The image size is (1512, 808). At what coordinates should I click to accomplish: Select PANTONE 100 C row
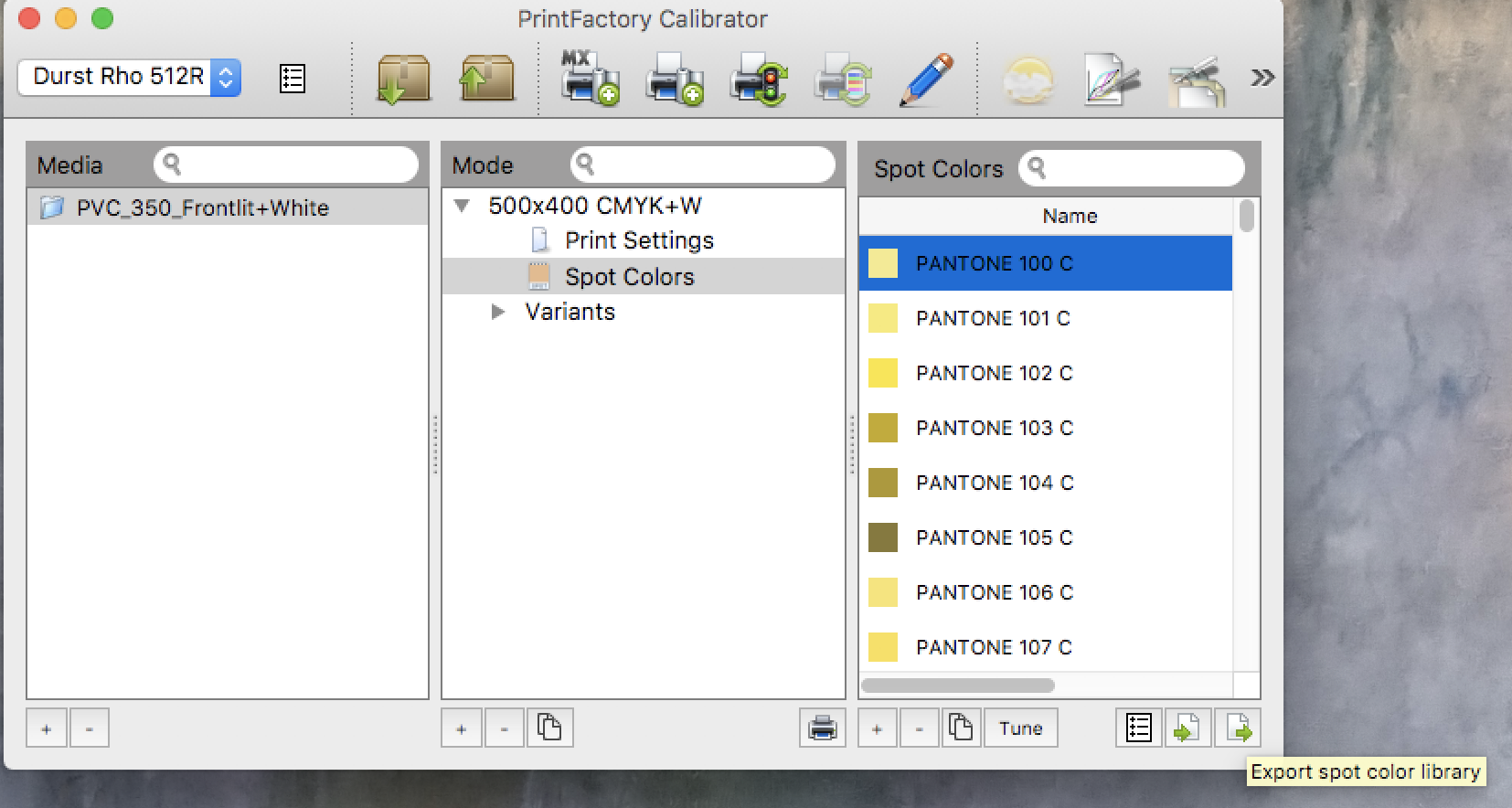coord(1046,263)
